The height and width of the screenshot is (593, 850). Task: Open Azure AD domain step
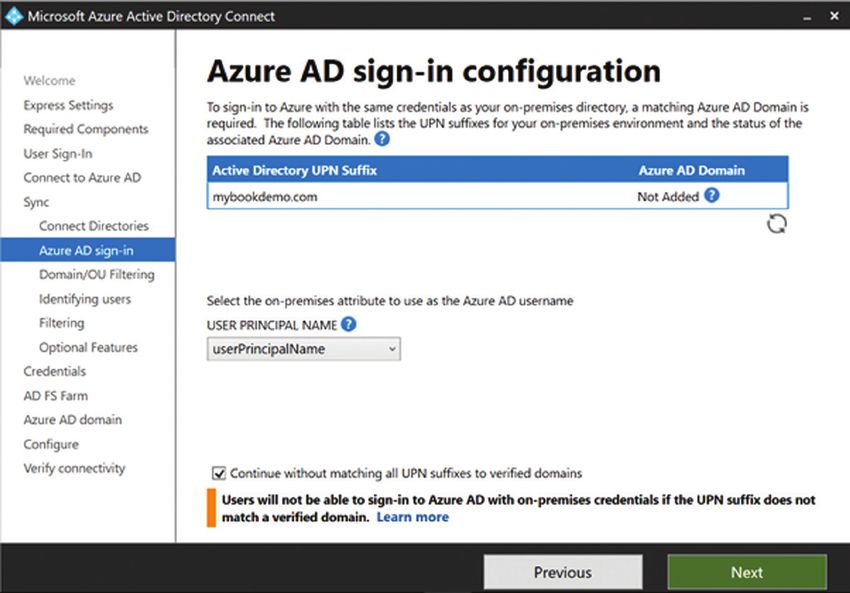[73, 420]
